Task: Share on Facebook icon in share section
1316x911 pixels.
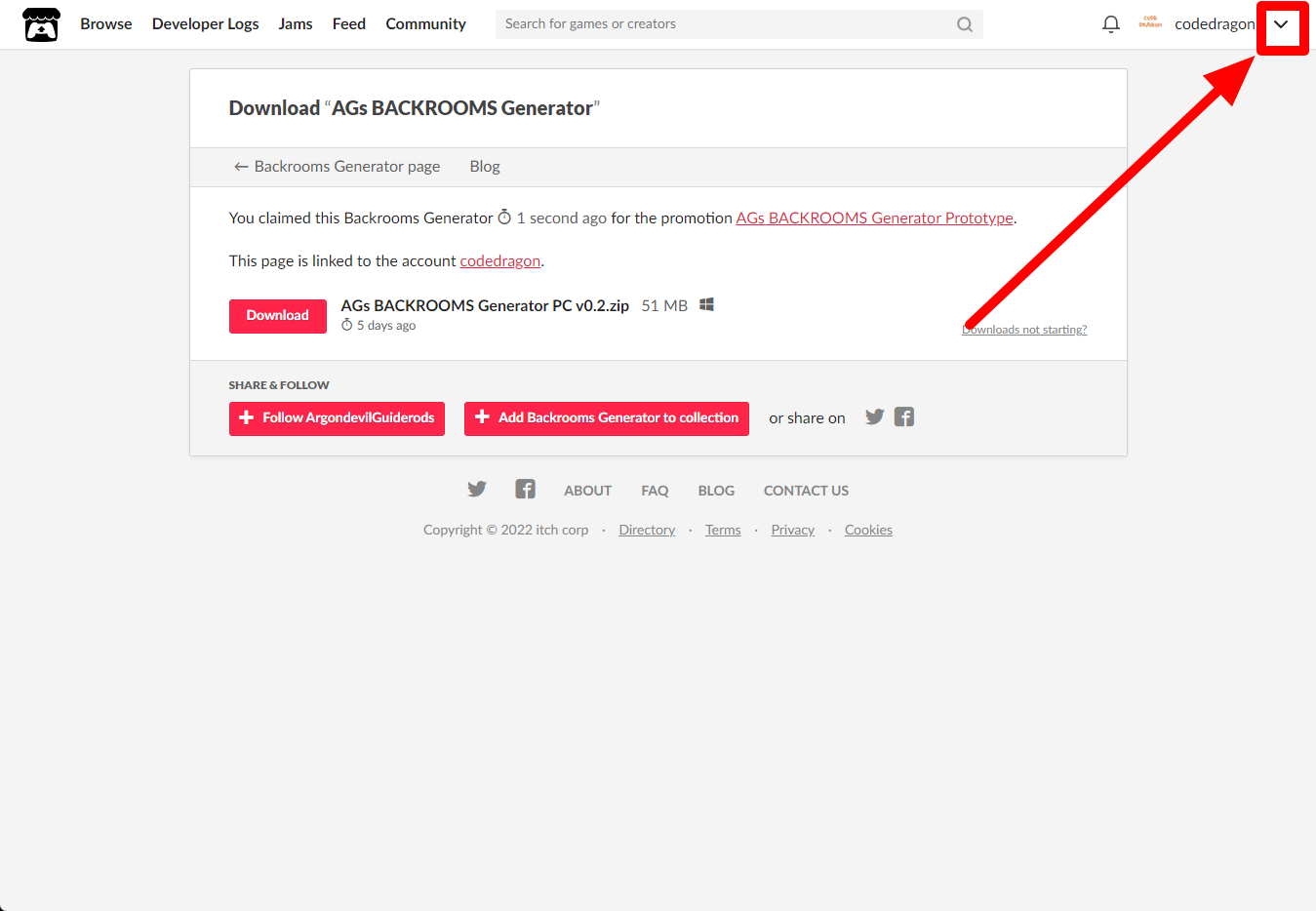Action: pyautogui.click(x=904, y=416)
